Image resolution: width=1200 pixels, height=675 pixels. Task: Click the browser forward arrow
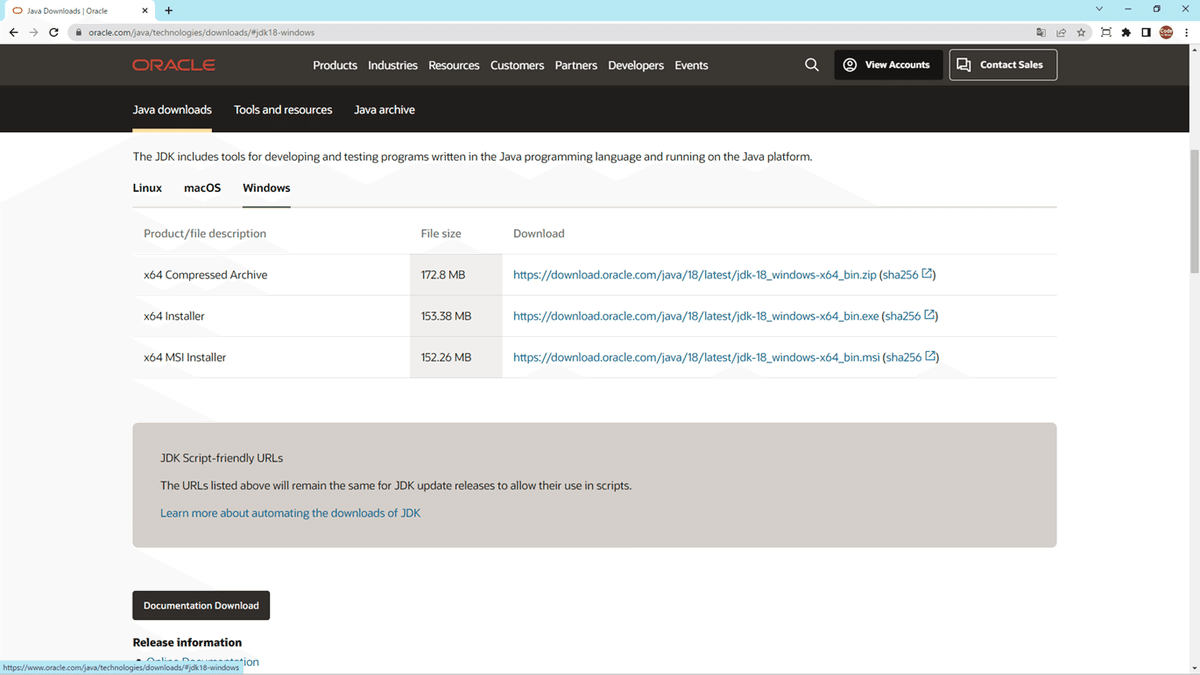34,32
